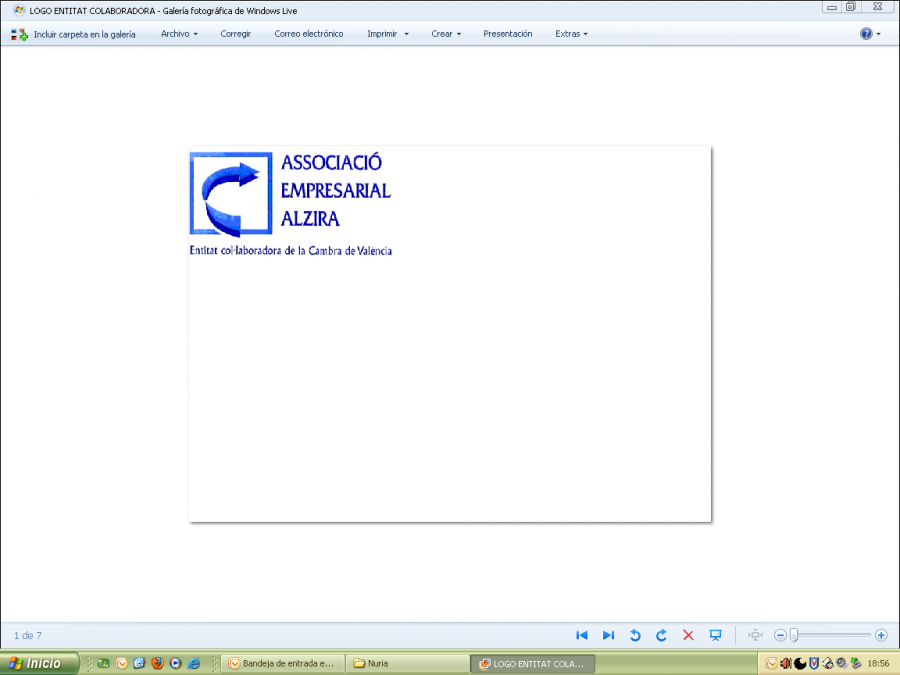Go to the next photo
900x675 pixels.
point(608,635)
